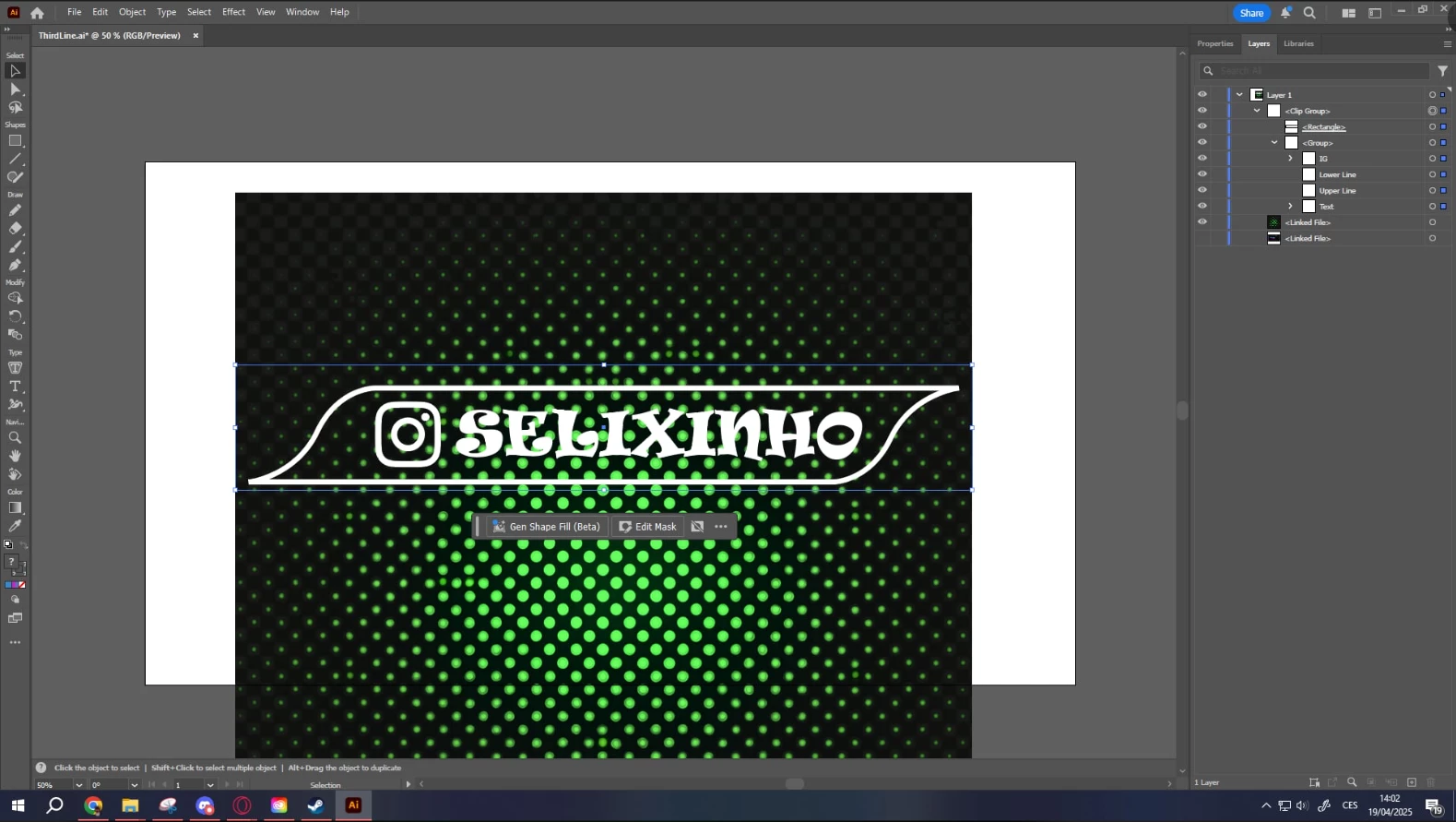This screenshot has height=822, width=1456.
Task: Expand the Text sublayer
Action: coord(1290,207)
